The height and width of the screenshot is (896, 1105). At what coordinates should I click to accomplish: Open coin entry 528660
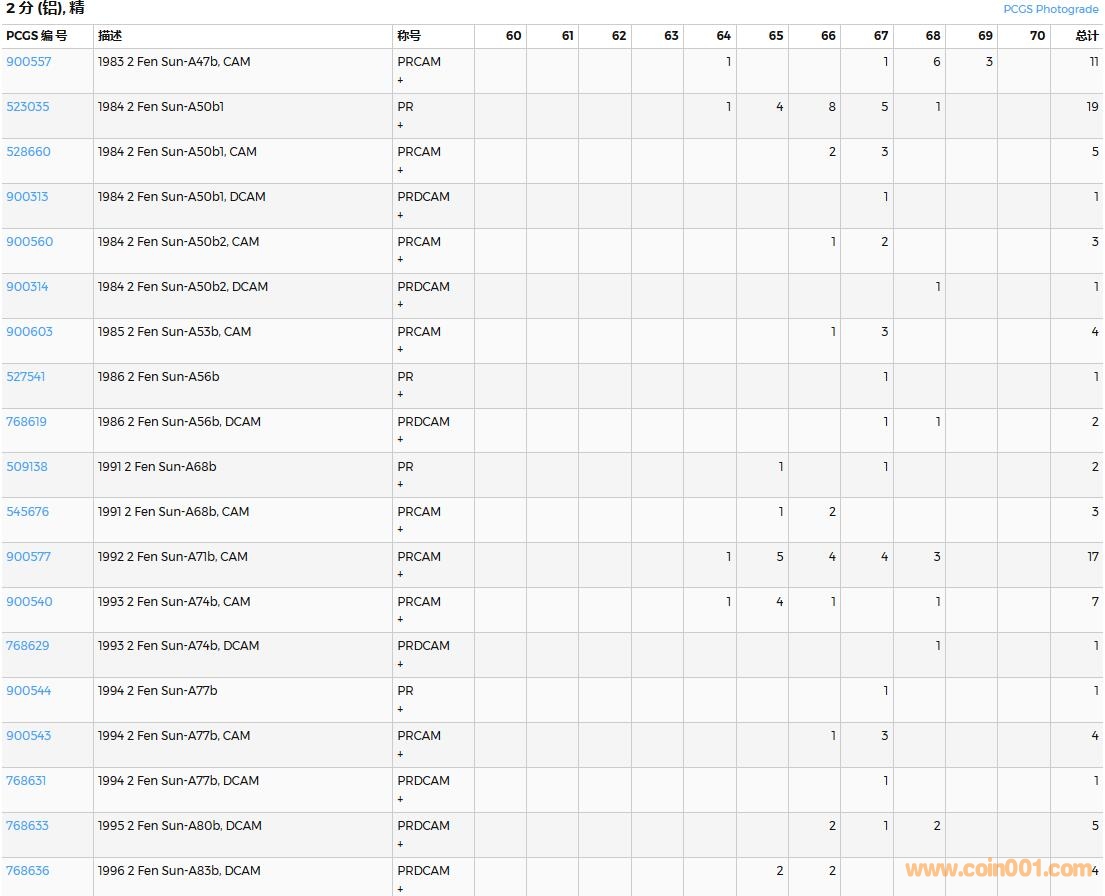tap(29, 152)
